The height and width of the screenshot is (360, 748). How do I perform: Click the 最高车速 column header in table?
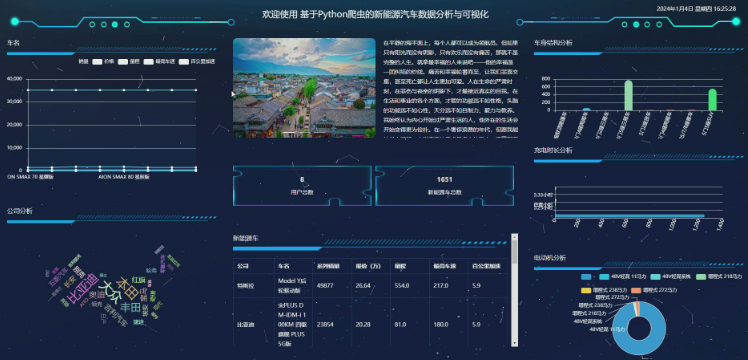[x=448, y=266]
